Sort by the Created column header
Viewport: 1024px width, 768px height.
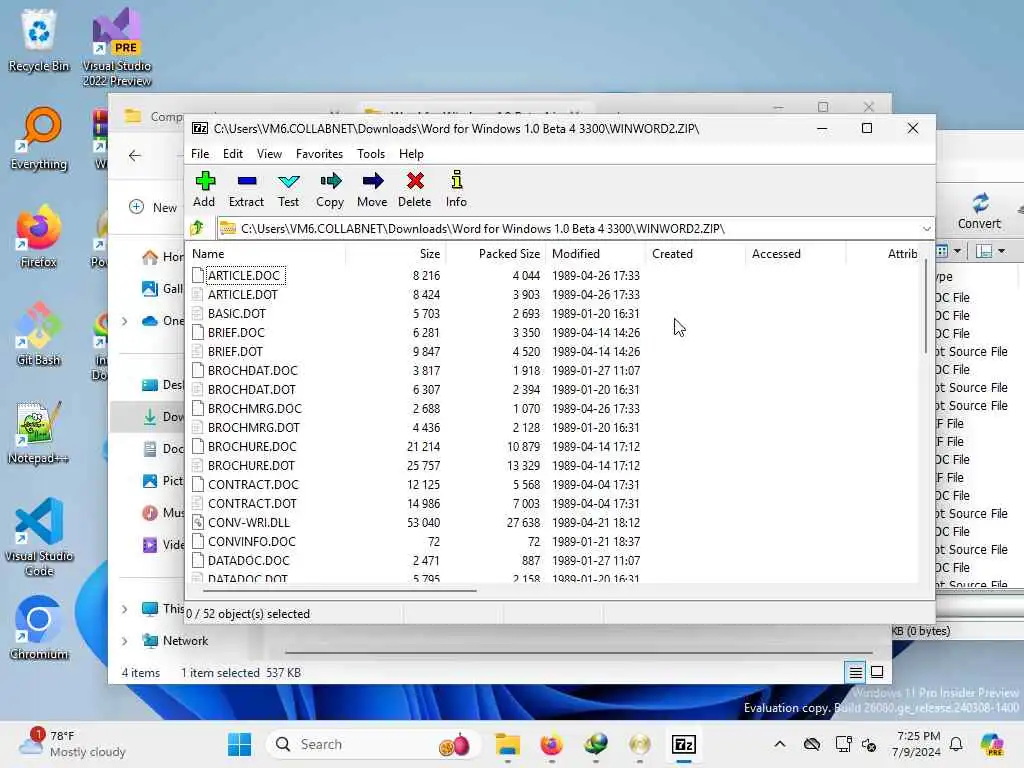[x=696, y=253]
